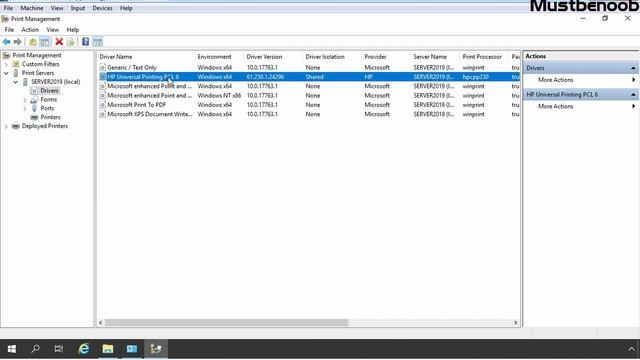Collapse HP Universal Printing PCL 6 actions section
The height and width of the screenshot is (360, 640).
pos(633,95)
